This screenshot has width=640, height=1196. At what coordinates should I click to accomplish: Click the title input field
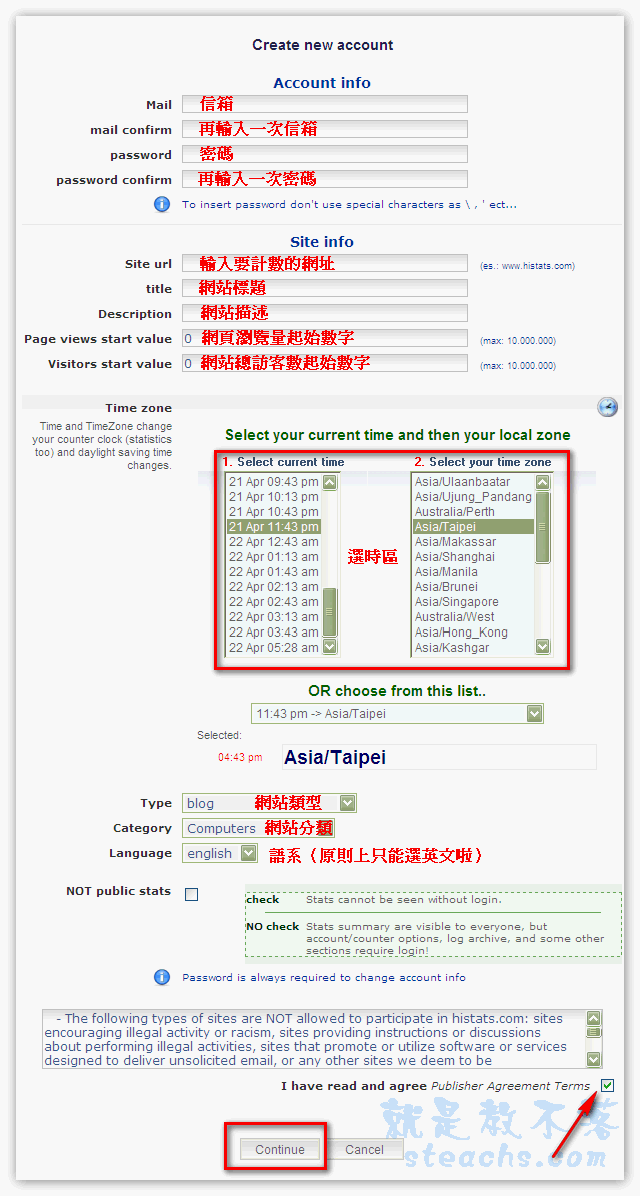click(x=324, y=288)
